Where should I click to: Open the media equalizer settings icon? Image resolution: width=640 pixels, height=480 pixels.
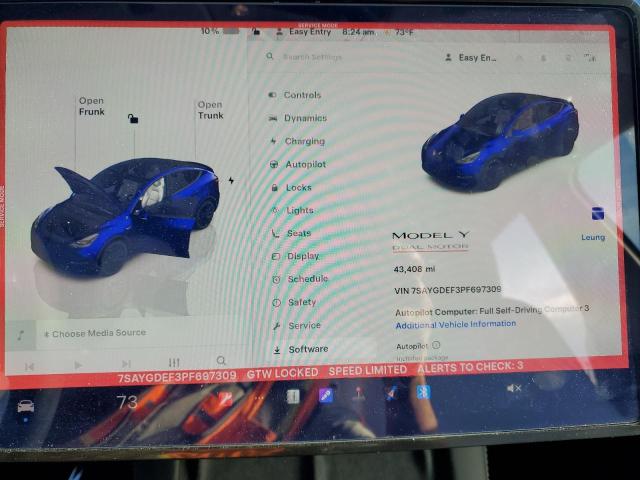(174, 362)
